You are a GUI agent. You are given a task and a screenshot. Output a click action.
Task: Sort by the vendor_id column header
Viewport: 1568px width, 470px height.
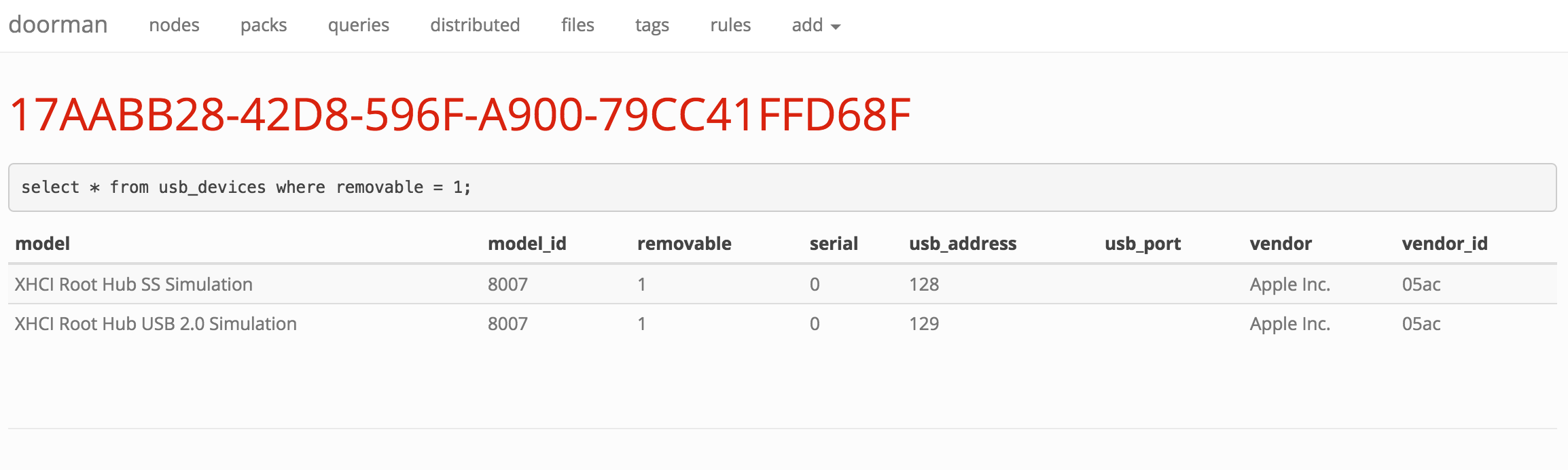coord(1444,243)
